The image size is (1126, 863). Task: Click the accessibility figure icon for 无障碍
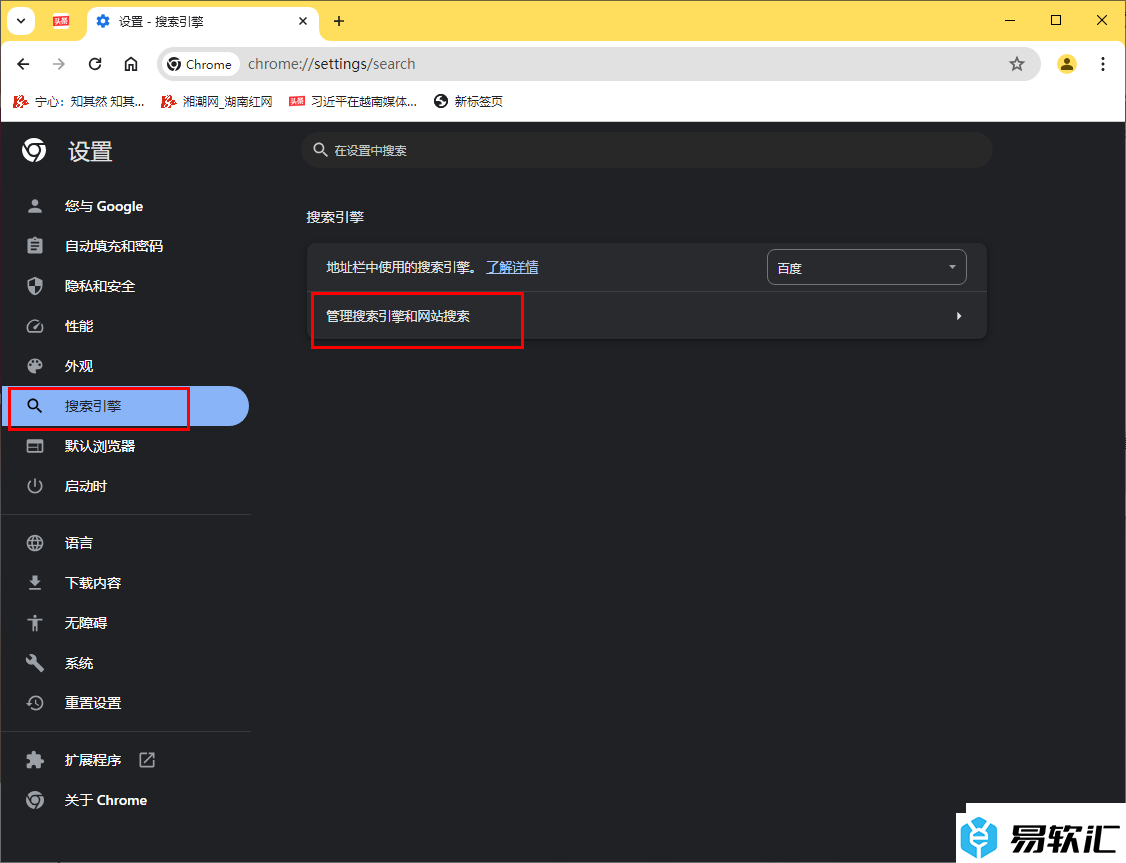(34, 623)
